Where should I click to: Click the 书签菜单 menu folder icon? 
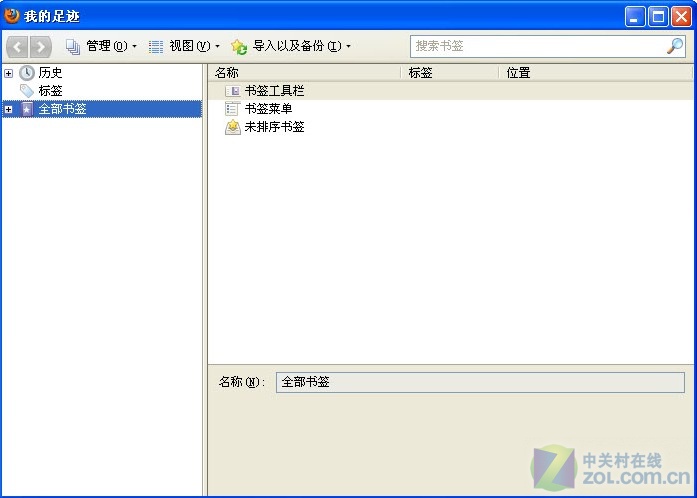(x=232, y=109)
